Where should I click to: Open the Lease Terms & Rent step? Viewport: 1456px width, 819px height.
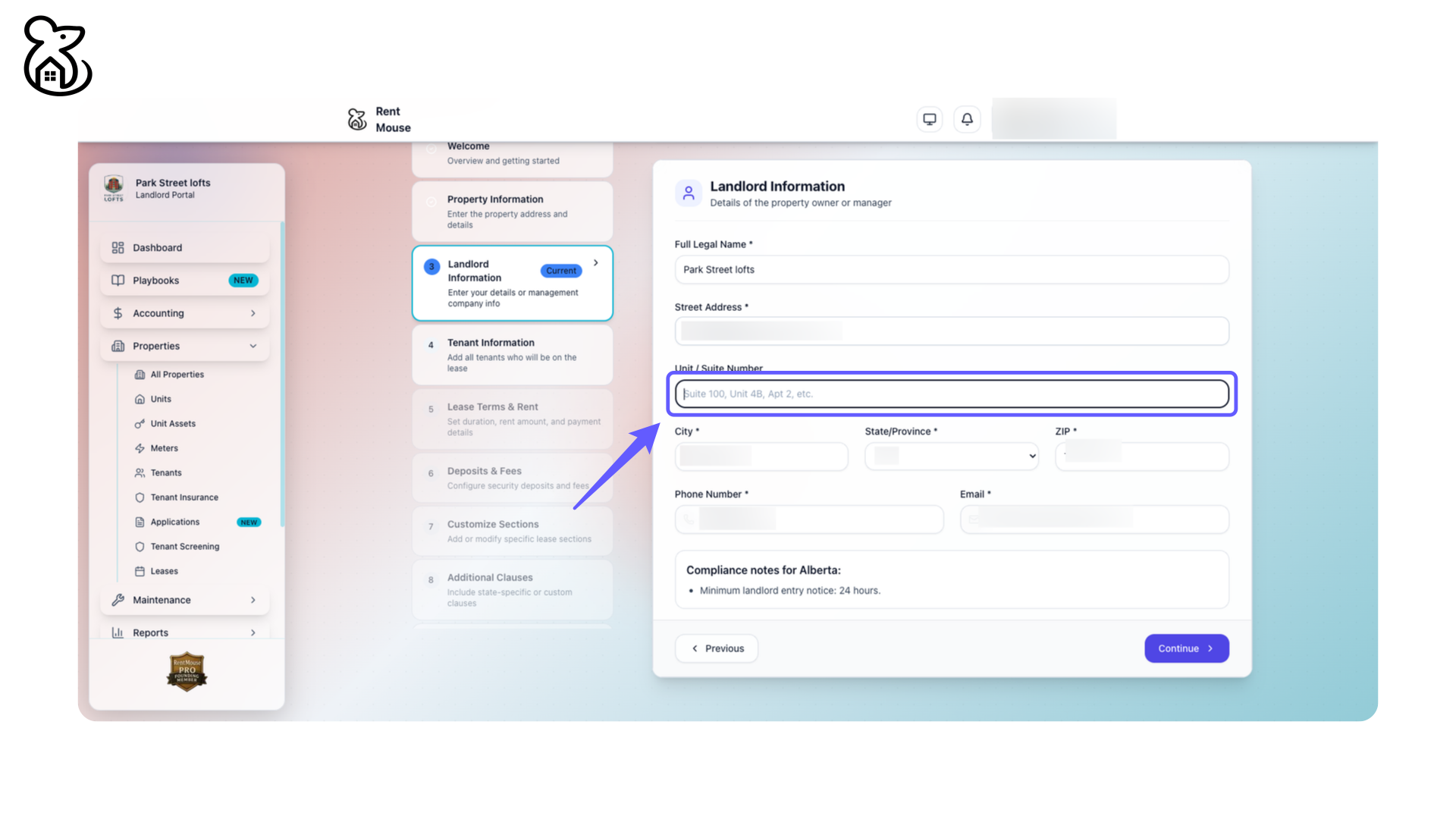(512, 419)
